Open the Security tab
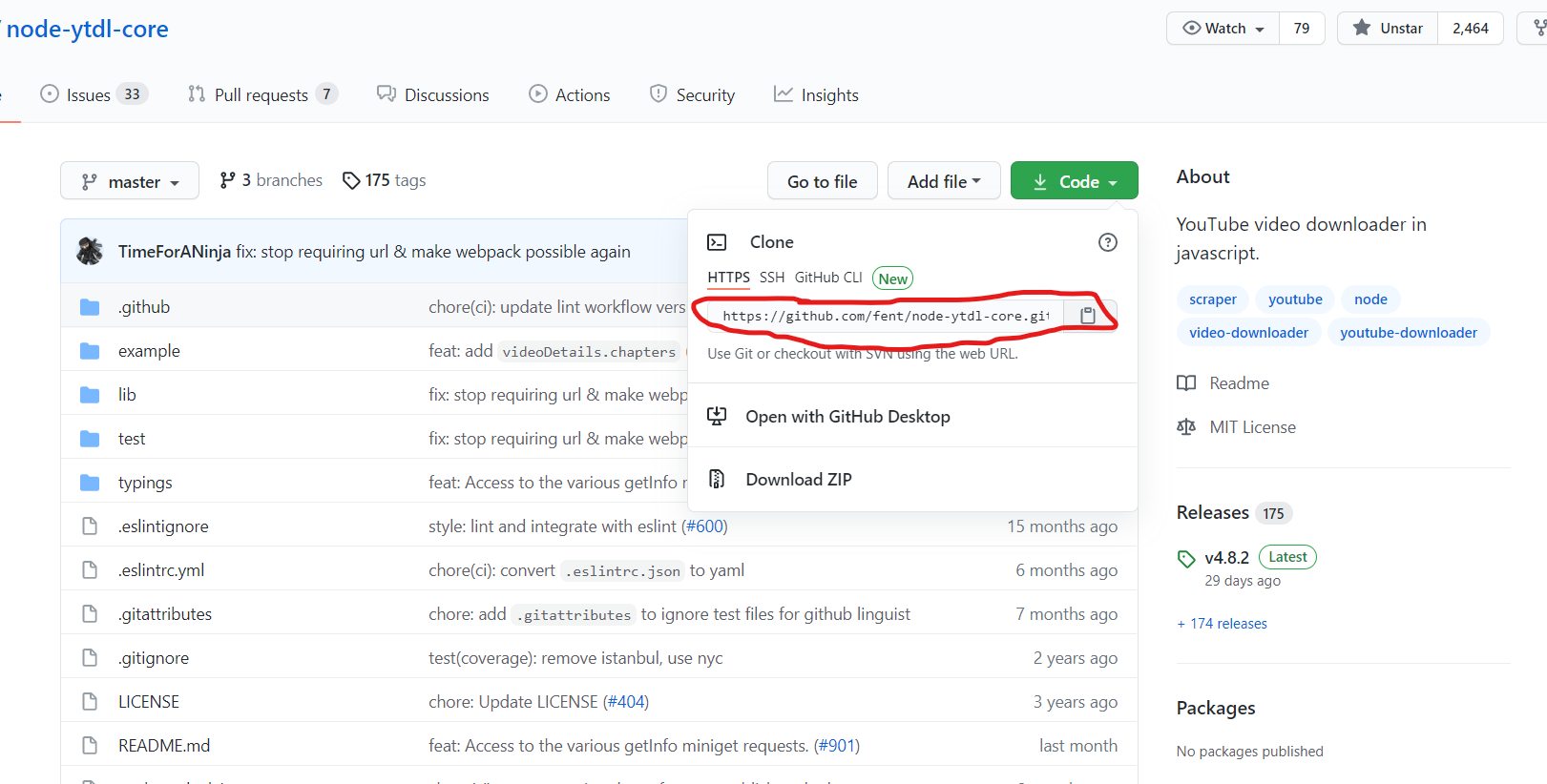1547x784 pixels. pos(692,94)
